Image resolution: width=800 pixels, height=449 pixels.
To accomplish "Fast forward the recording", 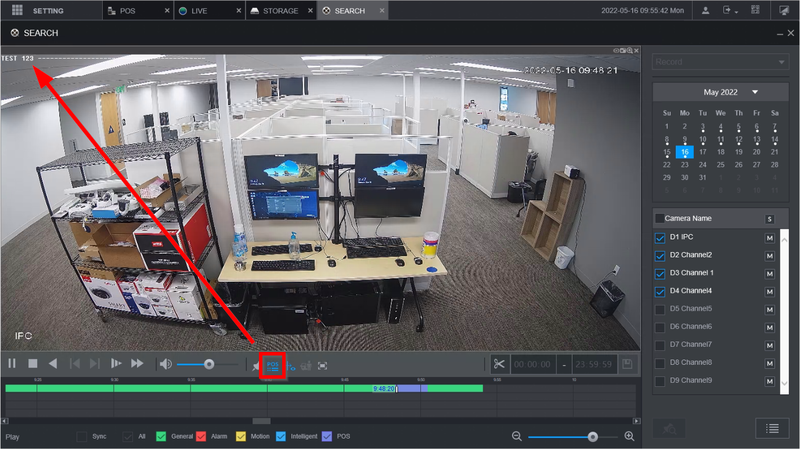I will point(137,363).
